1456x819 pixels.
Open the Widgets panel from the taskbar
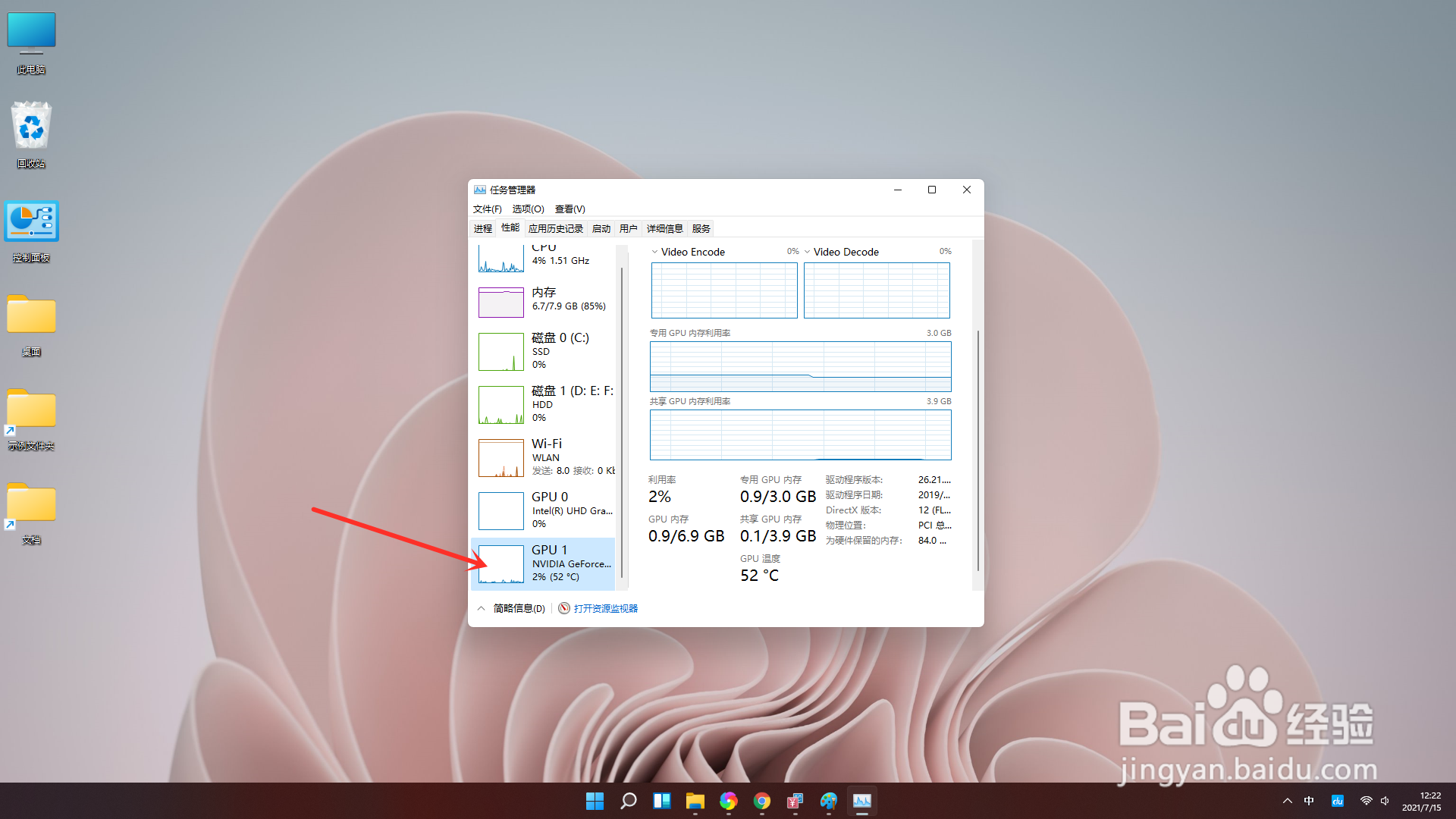click(x=662, y=801)
